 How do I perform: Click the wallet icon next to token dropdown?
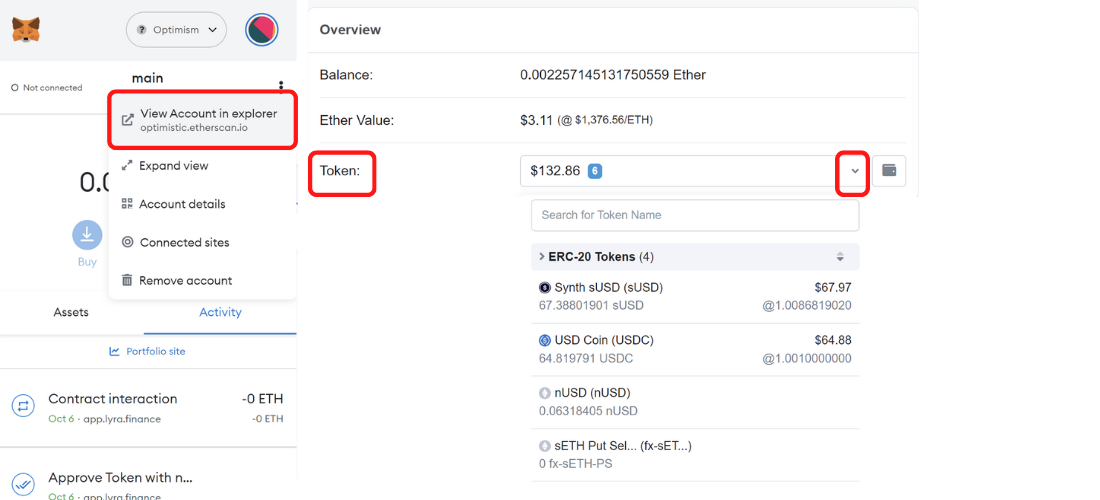[889, 171]
